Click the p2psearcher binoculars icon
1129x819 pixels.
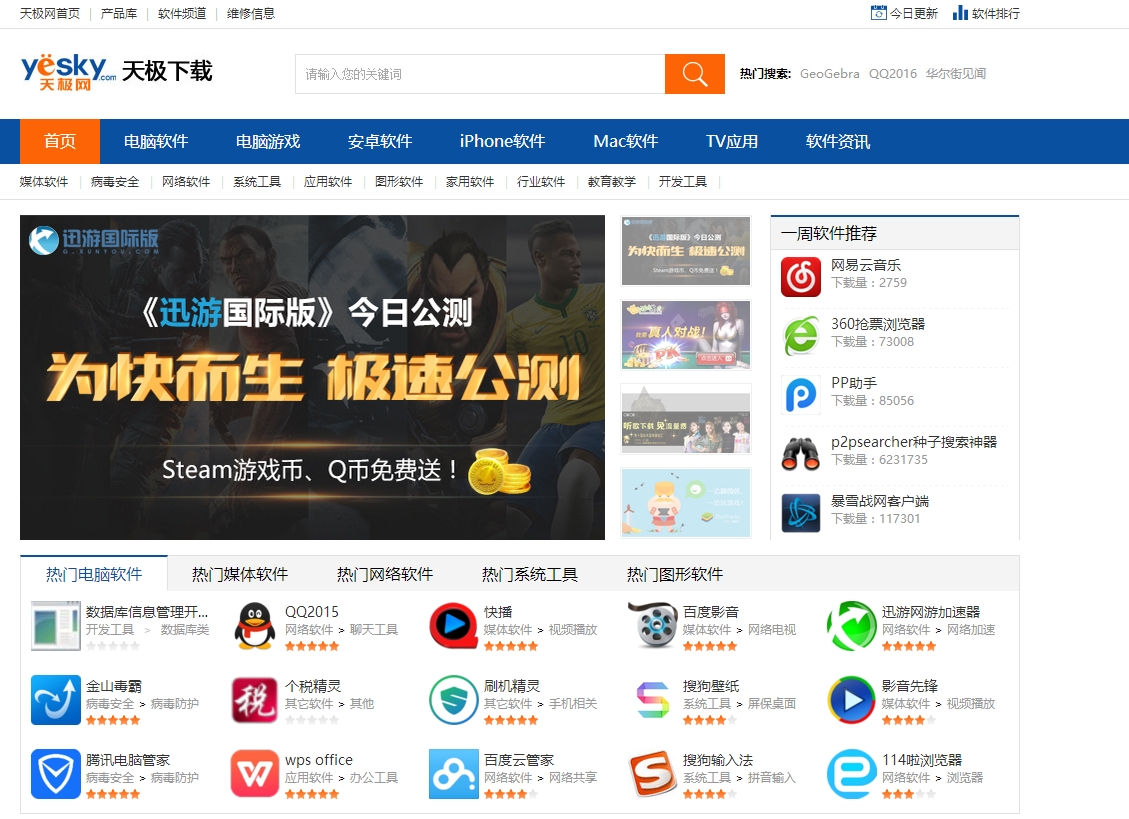click(x=801, y=454)
